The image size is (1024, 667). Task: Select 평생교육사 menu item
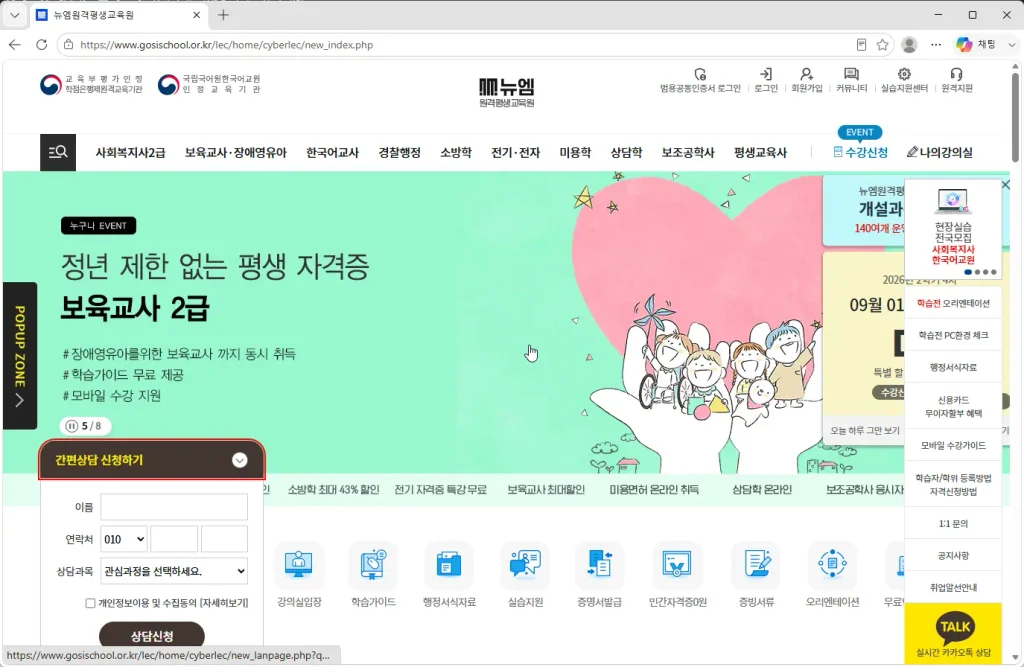coord(760,153)
